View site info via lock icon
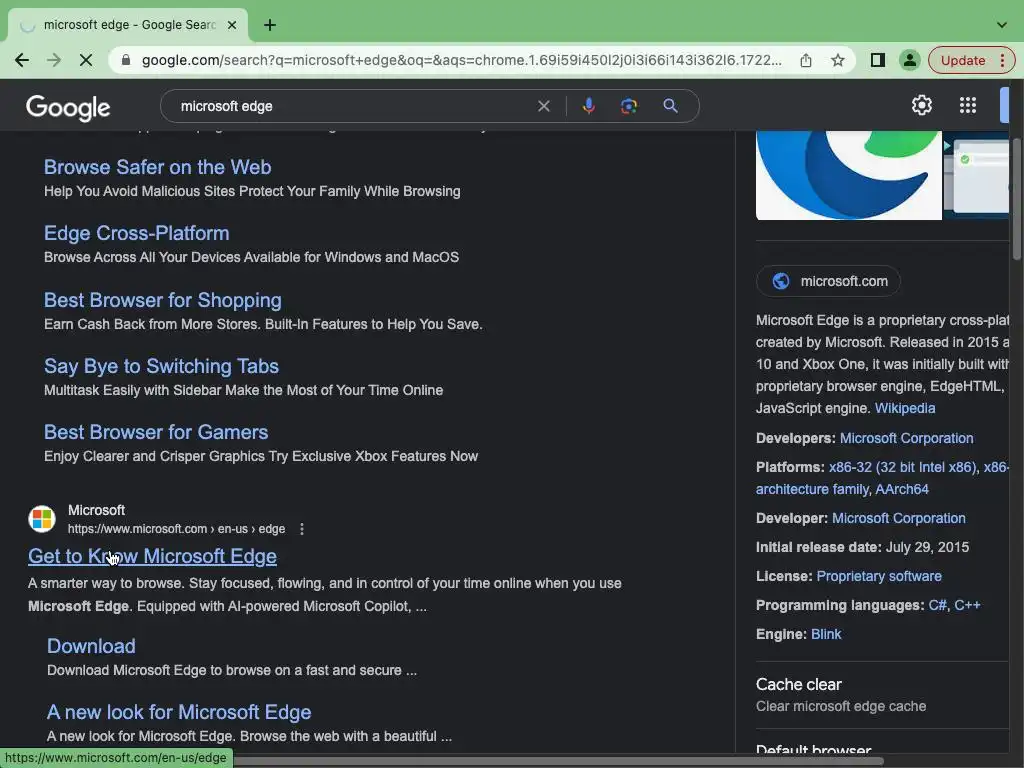Image resolution: width=1024 pixels, height=768 pixels. (126, 60)
